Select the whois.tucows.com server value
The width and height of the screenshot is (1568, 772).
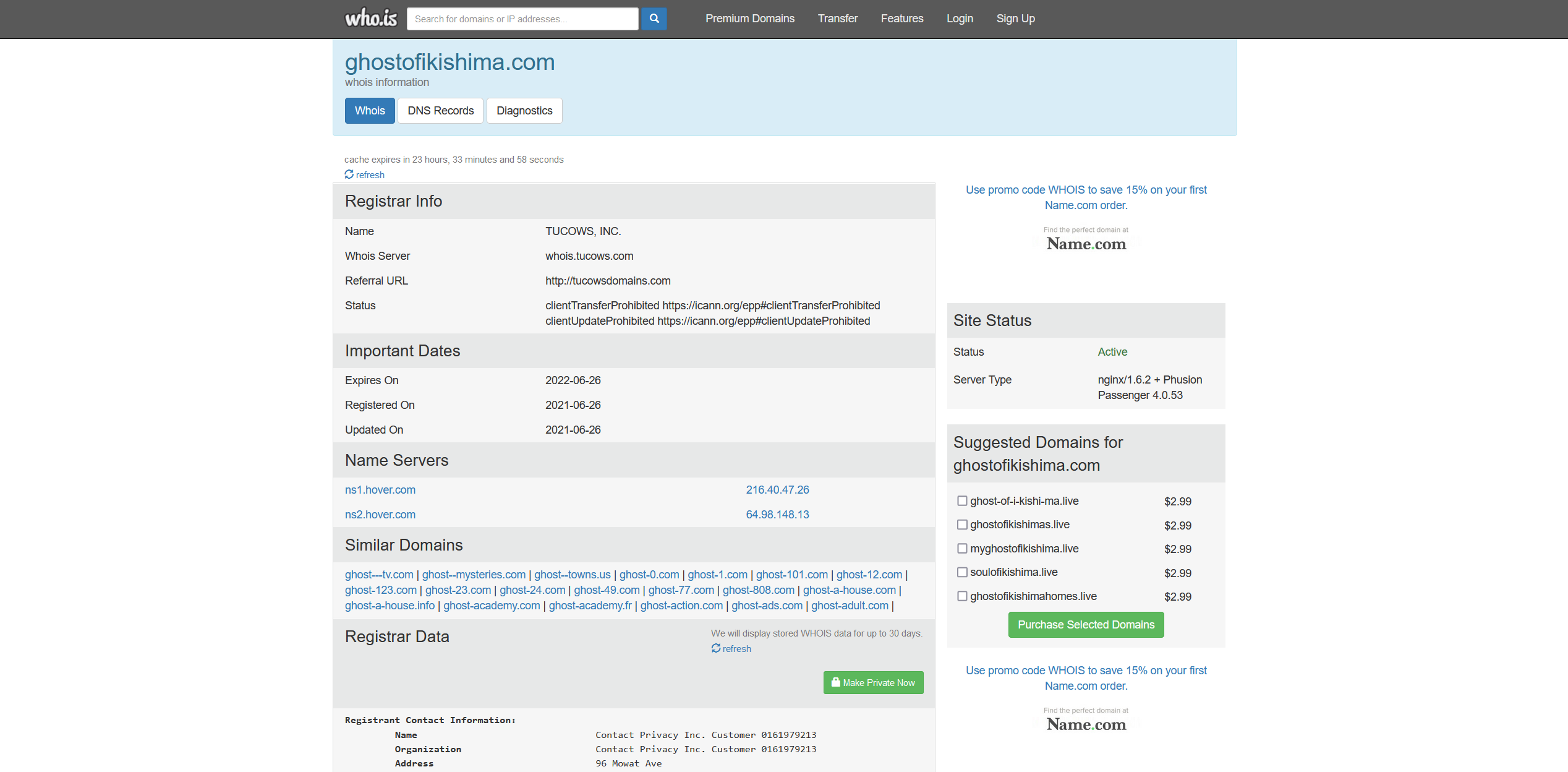tap(589, 256)
